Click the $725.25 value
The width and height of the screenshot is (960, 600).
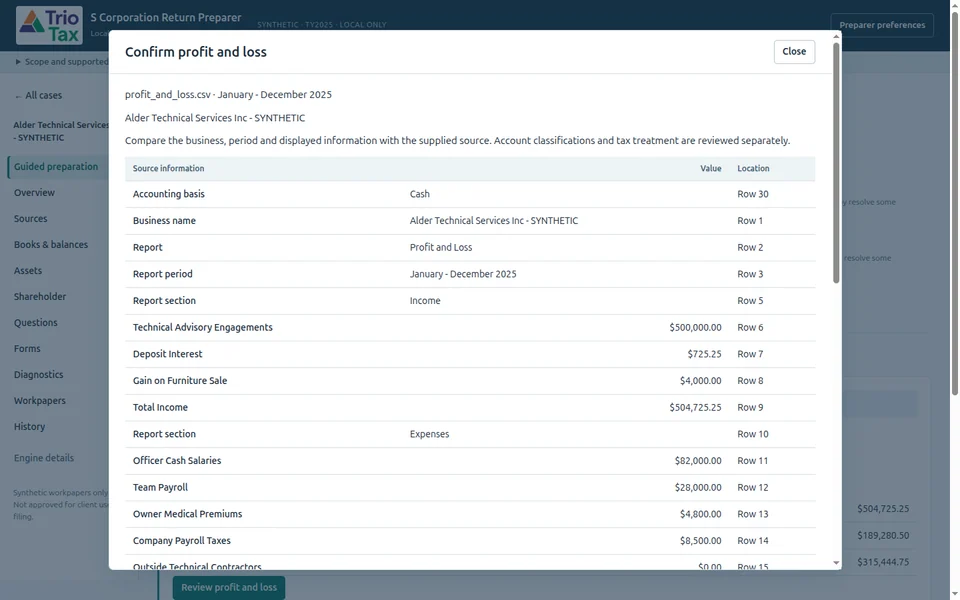pyautogui.click(x=704, y=354)
